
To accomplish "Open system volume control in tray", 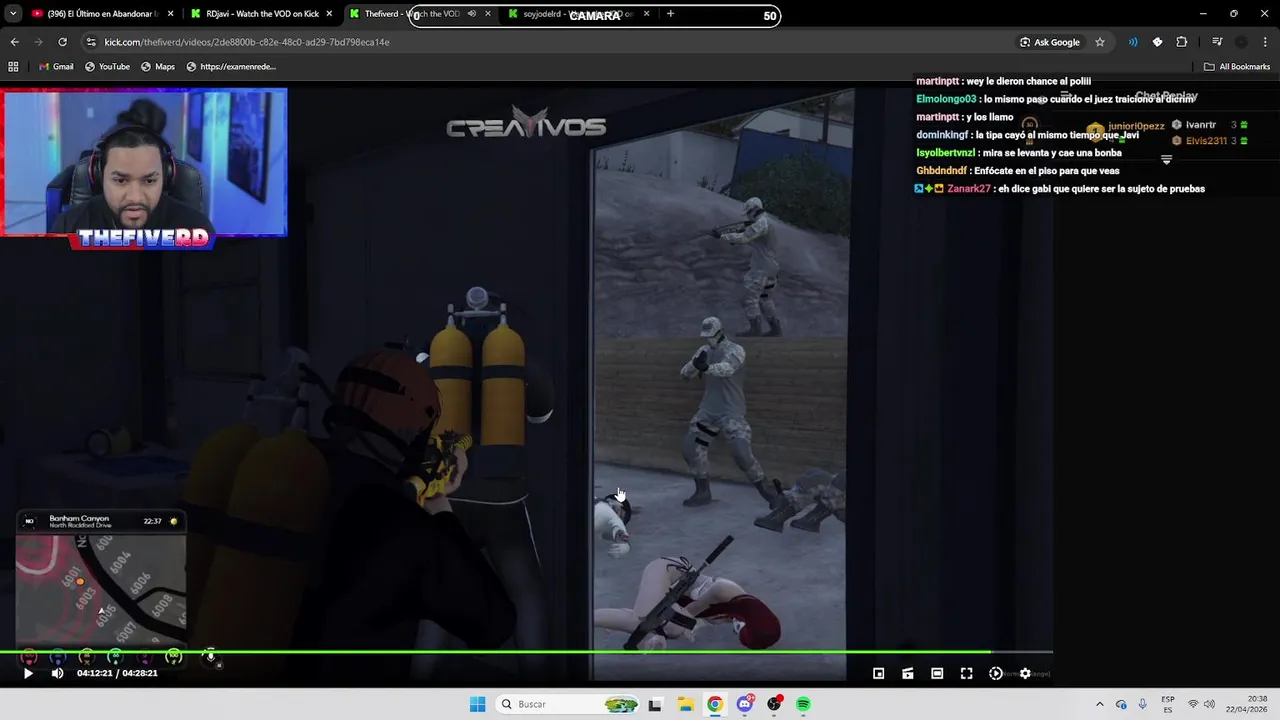I will pos(1209,704).
